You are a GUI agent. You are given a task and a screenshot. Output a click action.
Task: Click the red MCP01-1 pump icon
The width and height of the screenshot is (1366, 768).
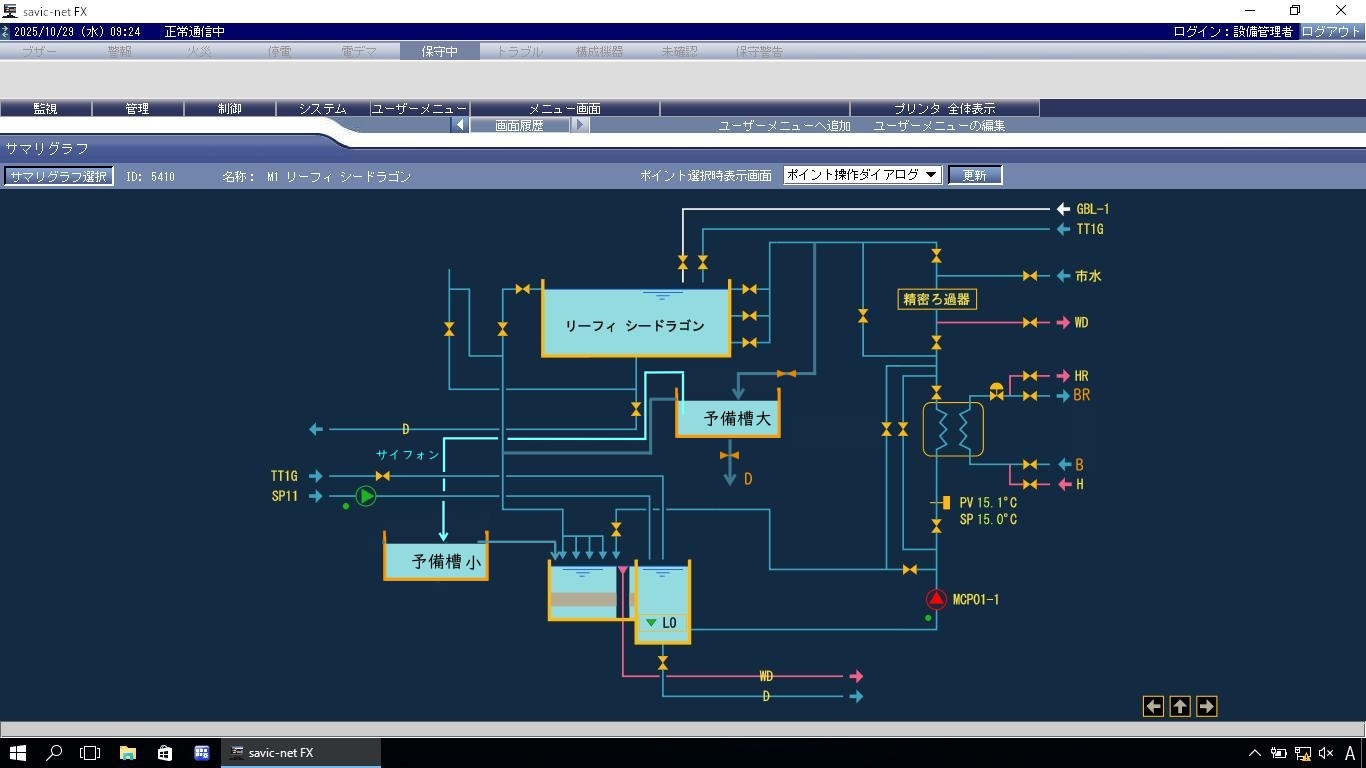pyautogui.click(x=936, y=599)
